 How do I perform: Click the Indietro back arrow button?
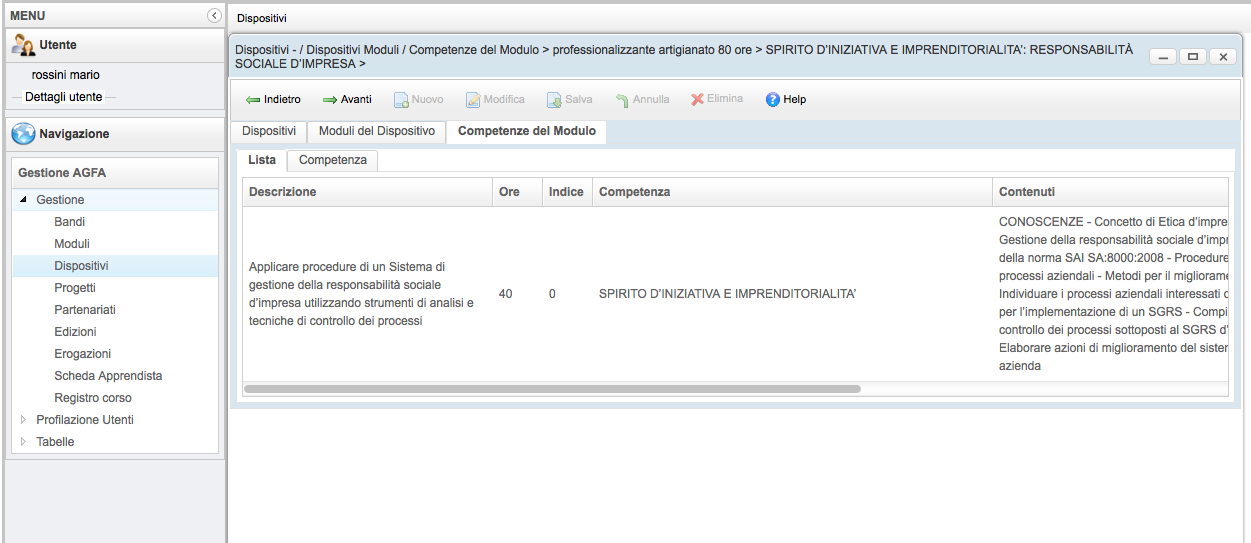point(253,100)
